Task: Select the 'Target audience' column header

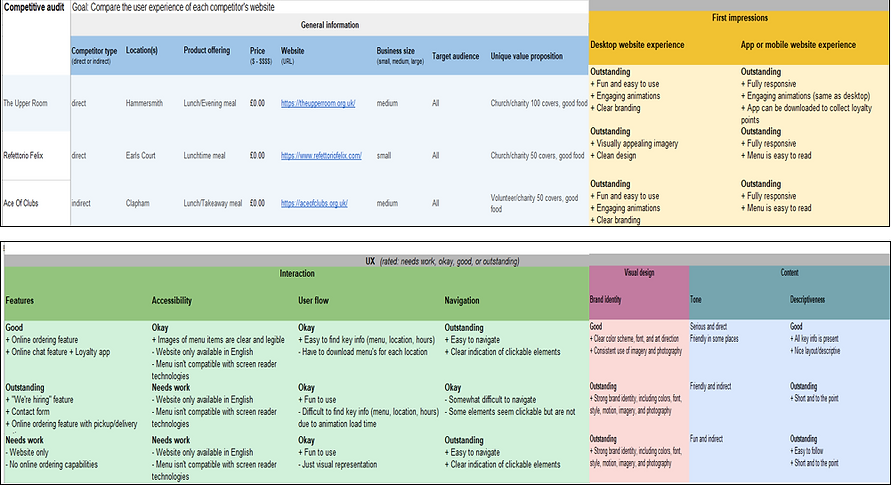Action: click(456, 56)
